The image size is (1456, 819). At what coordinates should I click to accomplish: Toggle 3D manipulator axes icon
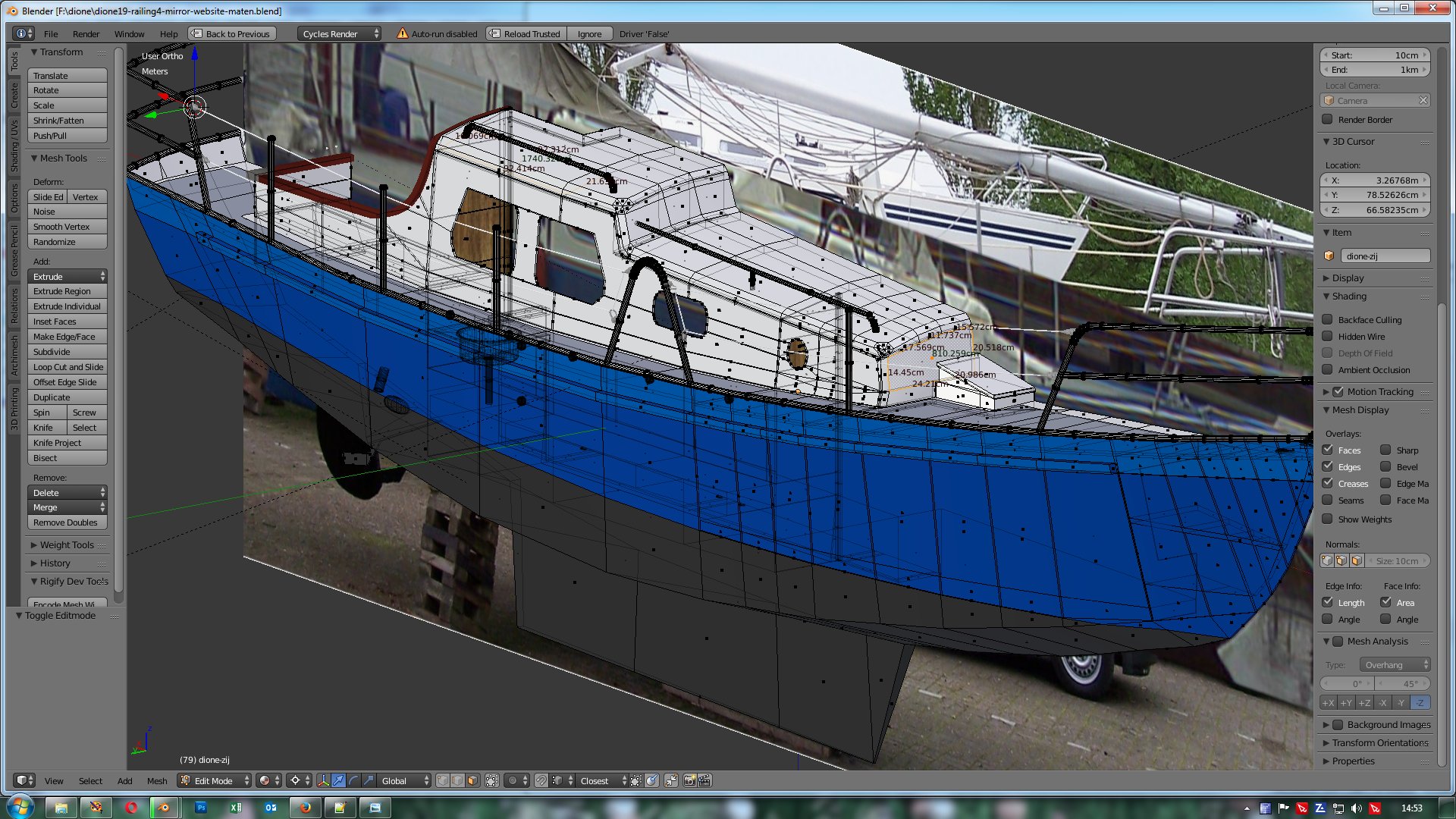coord(324,780)
